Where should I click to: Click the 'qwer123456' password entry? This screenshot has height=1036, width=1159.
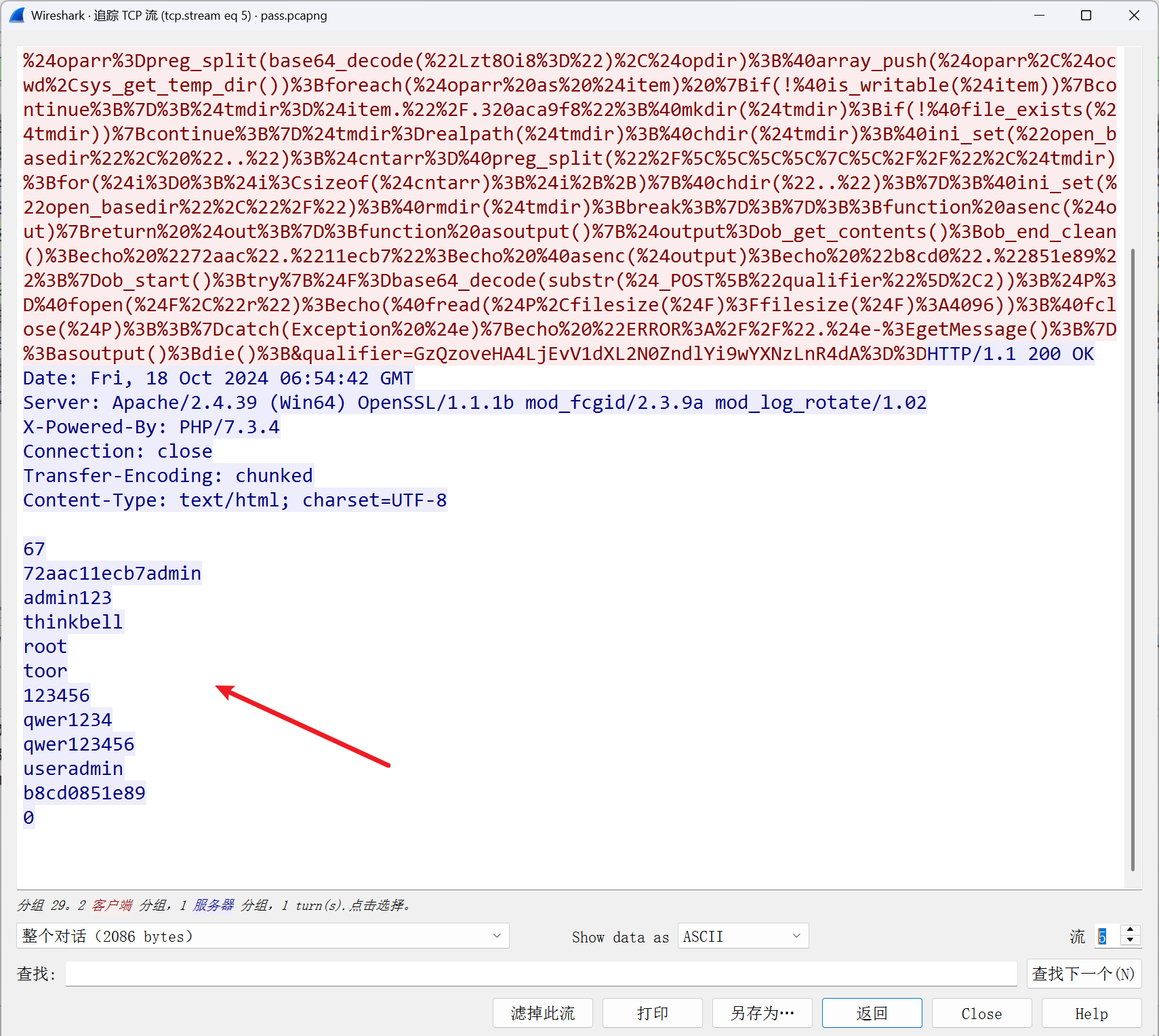[79, 744]
